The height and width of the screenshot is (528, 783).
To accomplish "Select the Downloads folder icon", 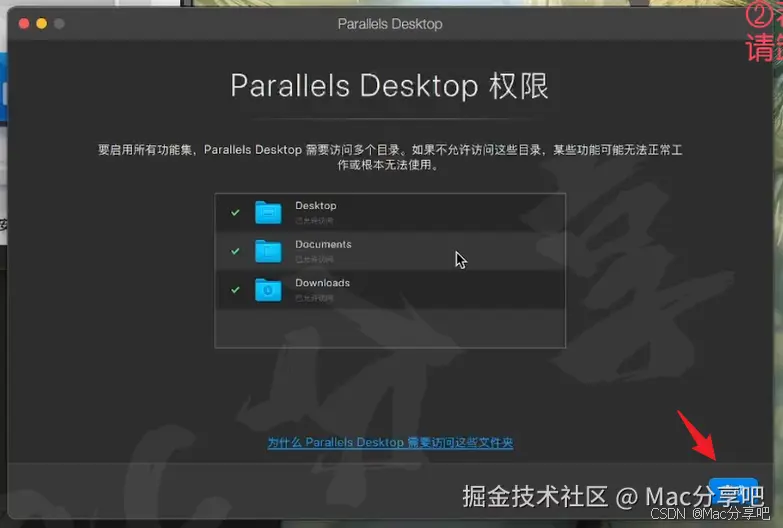I will (268, 290).
